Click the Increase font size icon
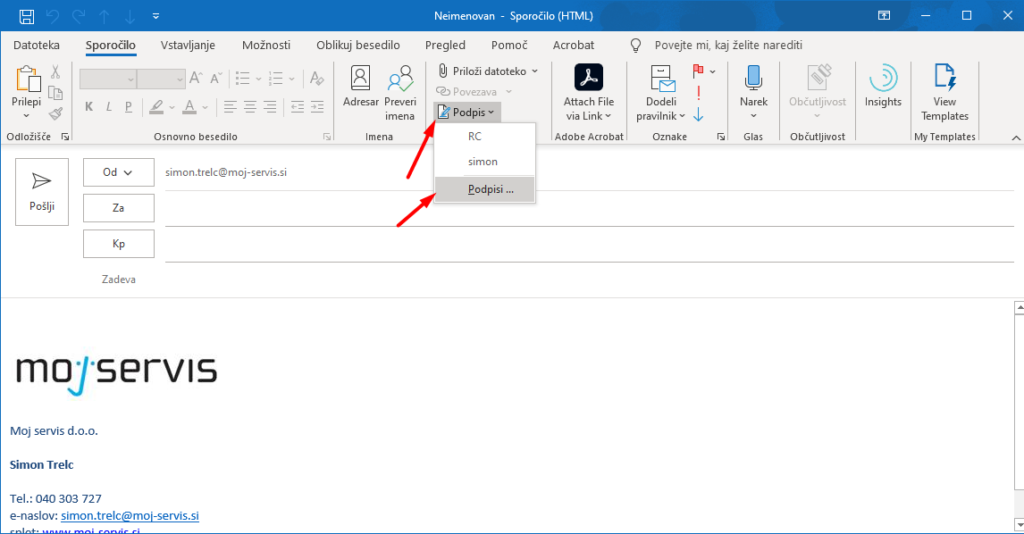This screenshot has height=534, width=1024. click(195, 78)
